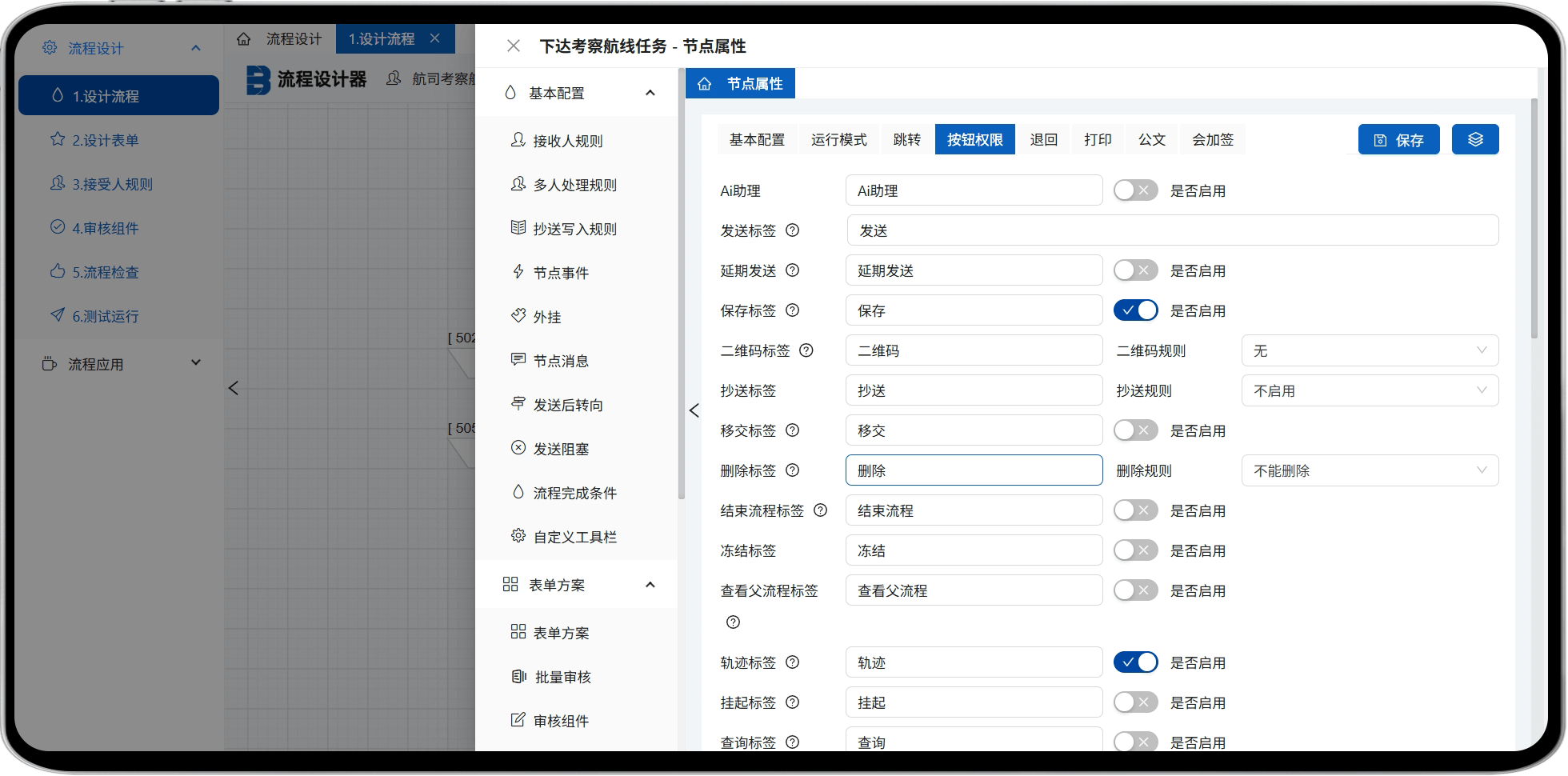Click the help icon beside 移交标签
Viewport: 1568px width, 776px height.
click(792, 430)
